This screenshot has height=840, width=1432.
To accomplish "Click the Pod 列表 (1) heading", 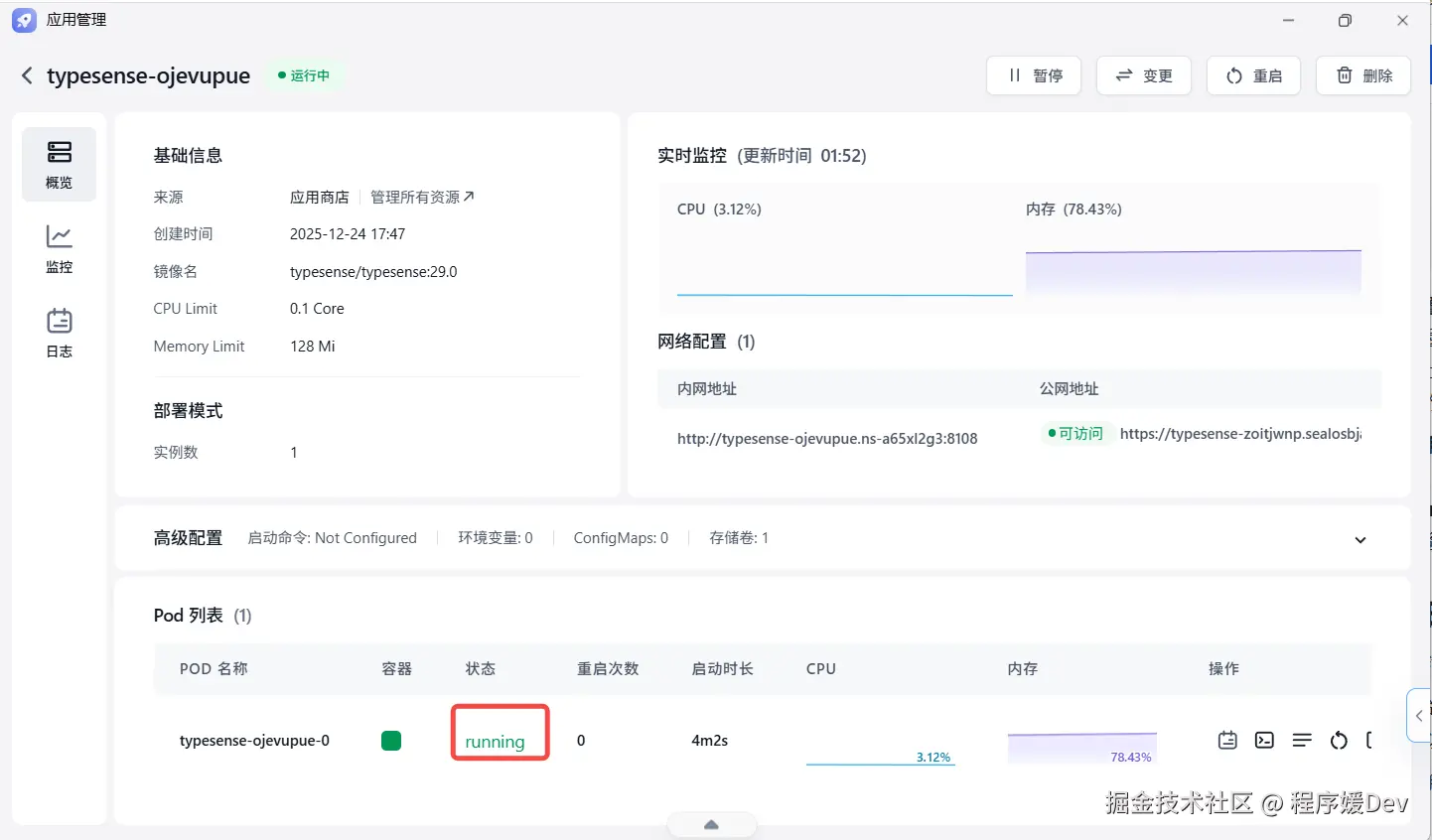I will pos(203,616).
